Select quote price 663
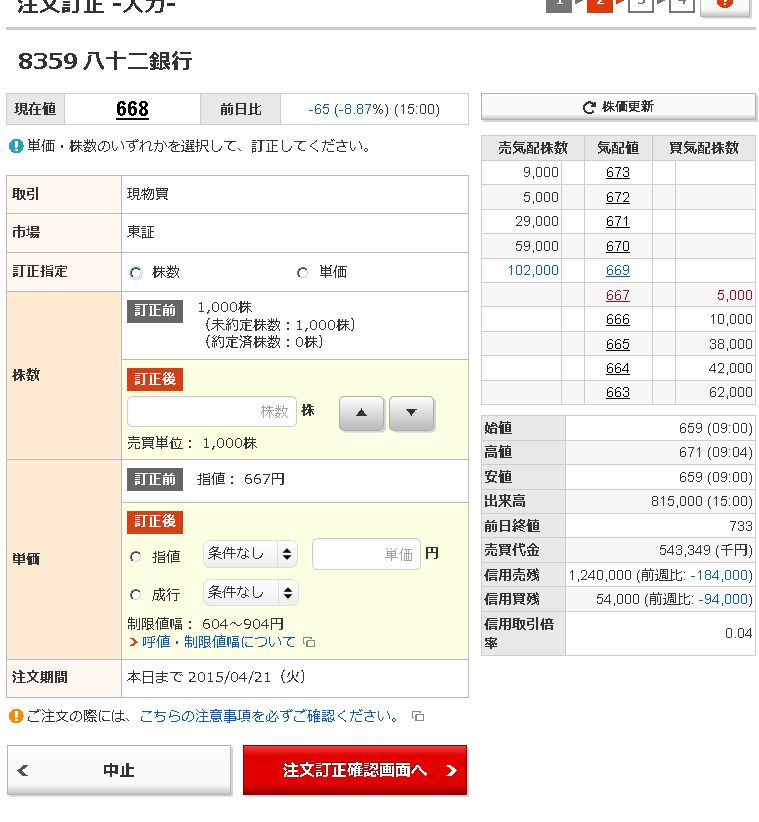Screen dimensions: 759x822 (x=617, y=392)
